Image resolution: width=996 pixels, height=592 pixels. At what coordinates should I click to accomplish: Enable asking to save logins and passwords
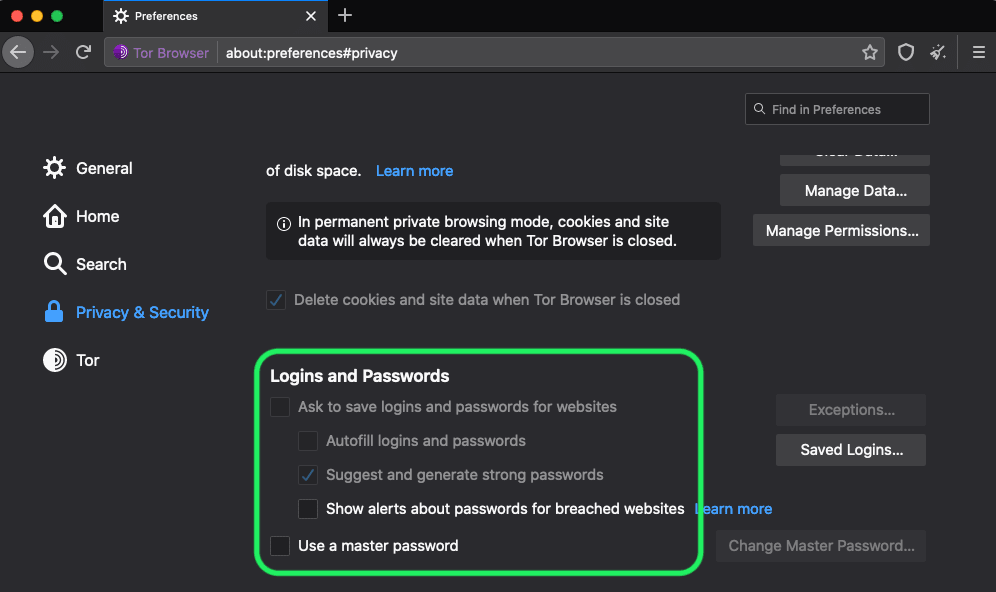[x=280, y=407]
